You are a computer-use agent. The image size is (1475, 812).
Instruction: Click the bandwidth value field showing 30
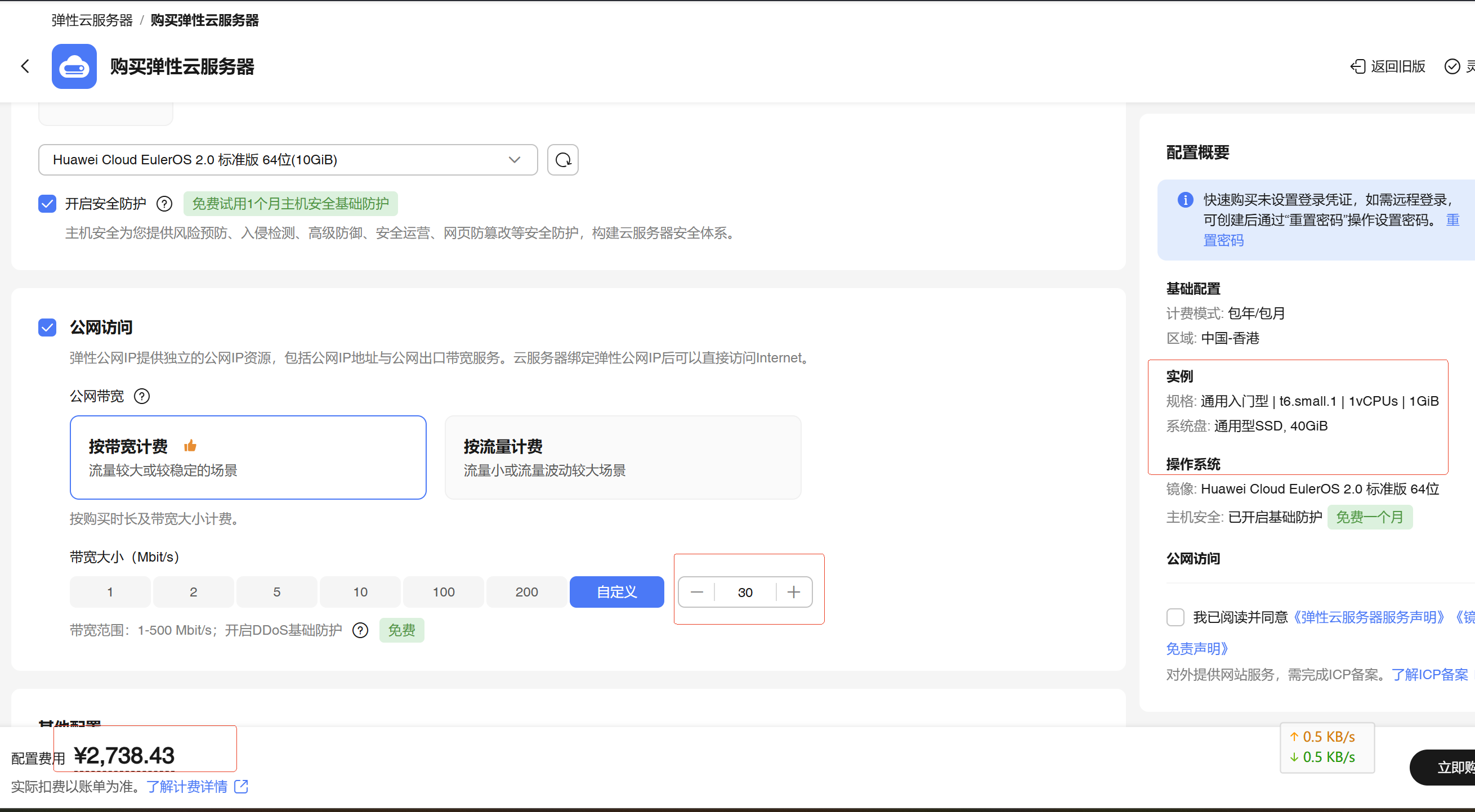pos(745,591)
